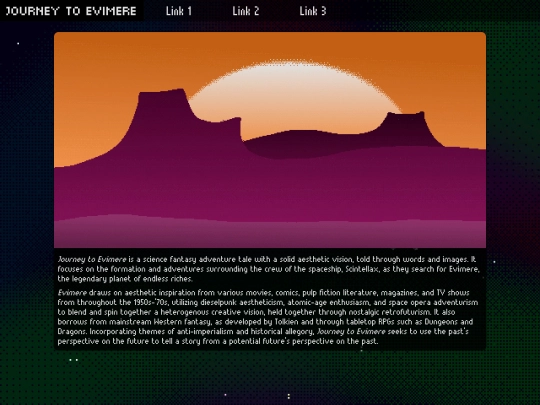Click the desert sunset landscape image
Viewport: 540px width, 405px height.
click(270, 140)
